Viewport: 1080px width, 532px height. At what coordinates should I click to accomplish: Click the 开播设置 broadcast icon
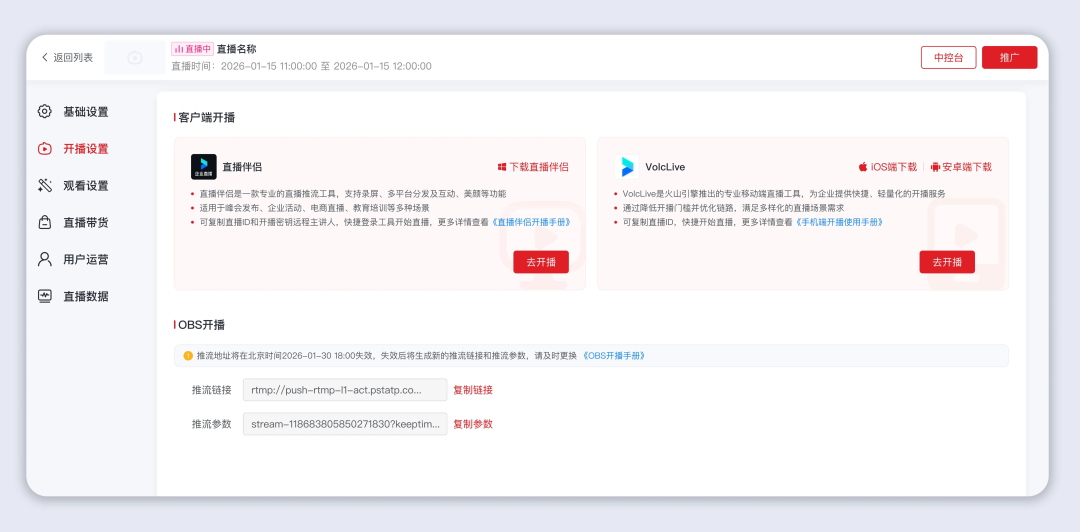(44, 149)
